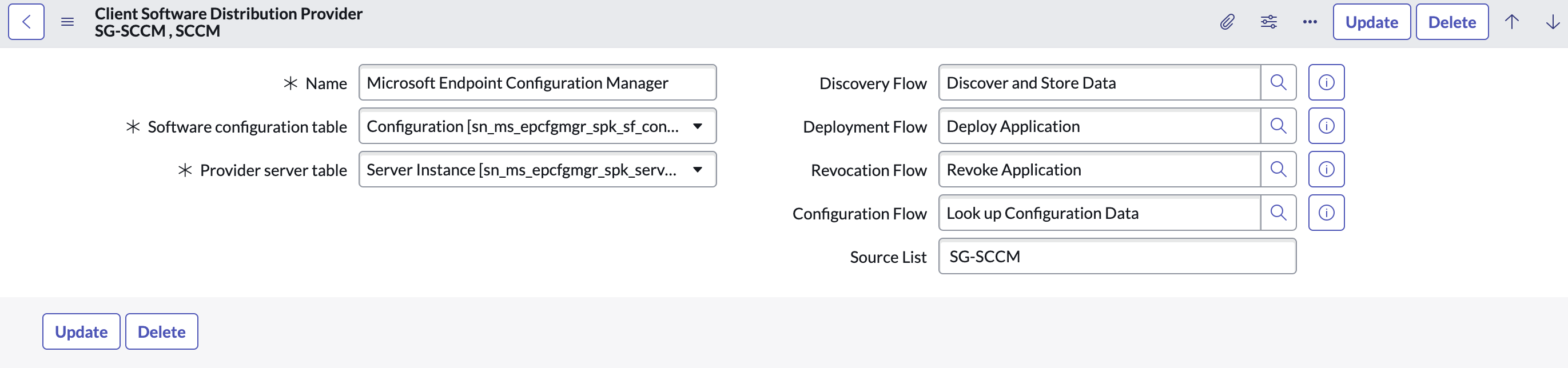This screenshot has width=1568, height=368.
Task: Select the Client Software Distribution Provider heading
Action: coord(228,13)
